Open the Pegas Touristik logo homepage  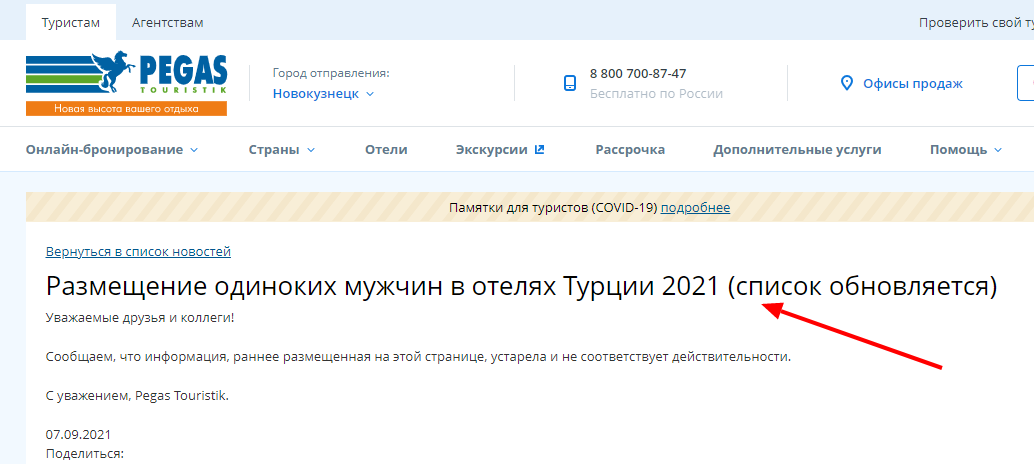click(127, 83)
